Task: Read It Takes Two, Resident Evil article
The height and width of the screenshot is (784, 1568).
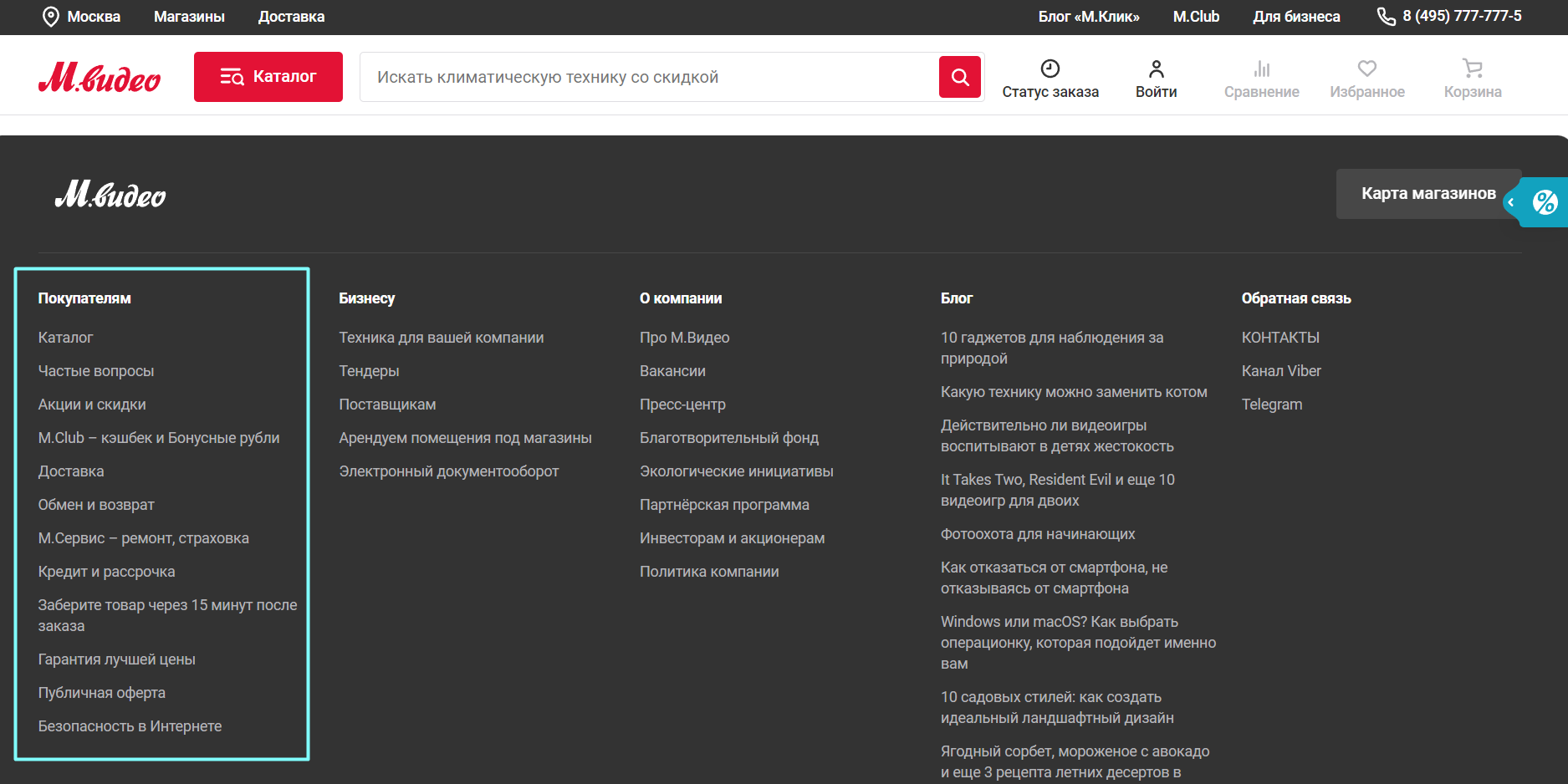Action: 1058,490
